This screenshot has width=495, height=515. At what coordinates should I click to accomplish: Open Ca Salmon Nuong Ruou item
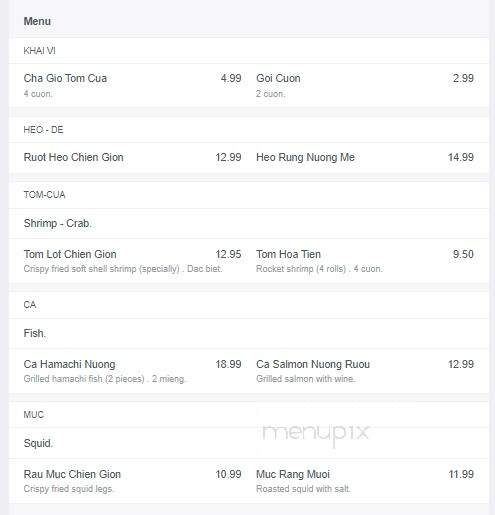313,364
